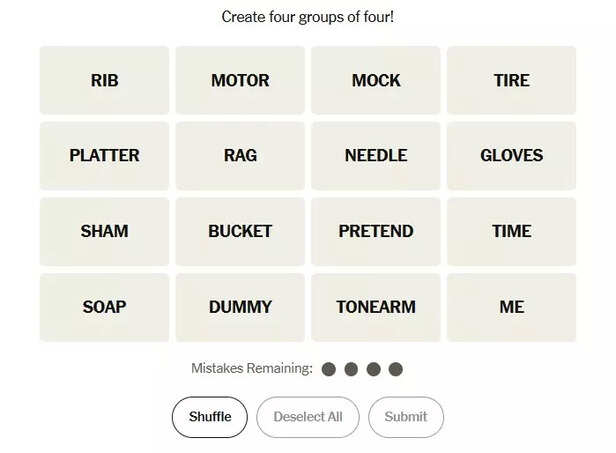
Task: Choose the PLATTER word tile
Action: tap(104, 155)
